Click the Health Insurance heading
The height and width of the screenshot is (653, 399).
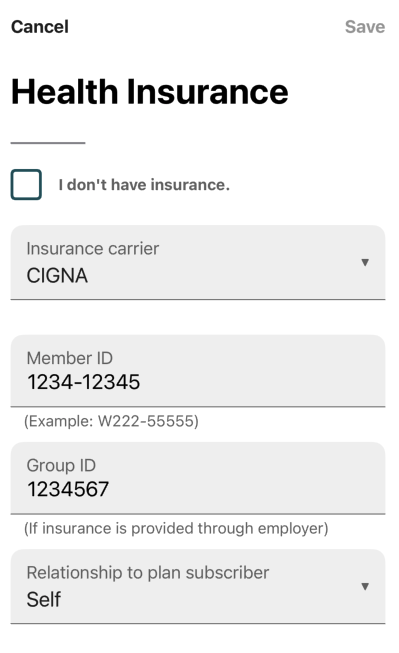[x=150, y=92]
